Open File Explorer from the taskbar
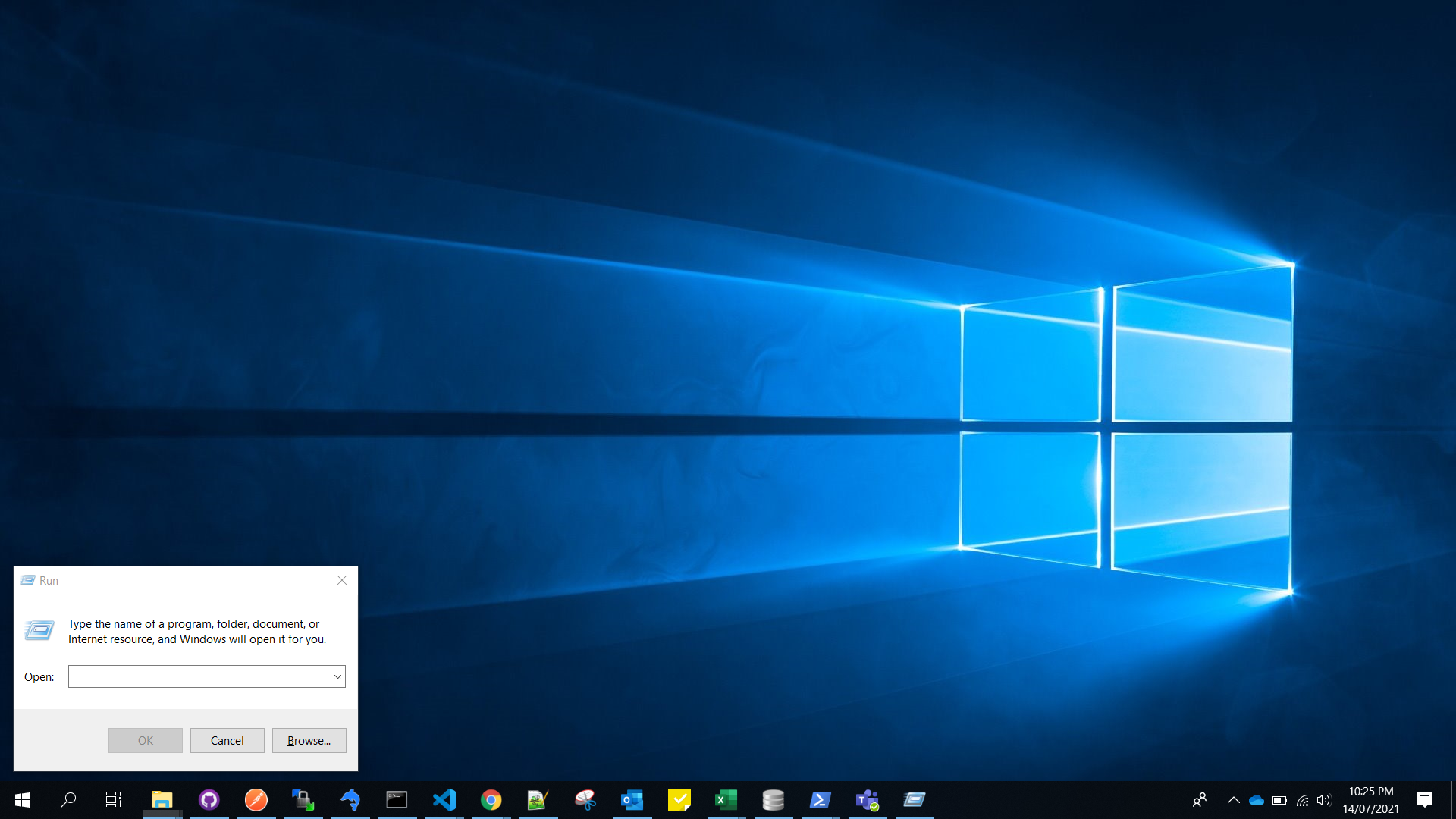This screenshot has height=819, width=1456. (x=162, y=799)
